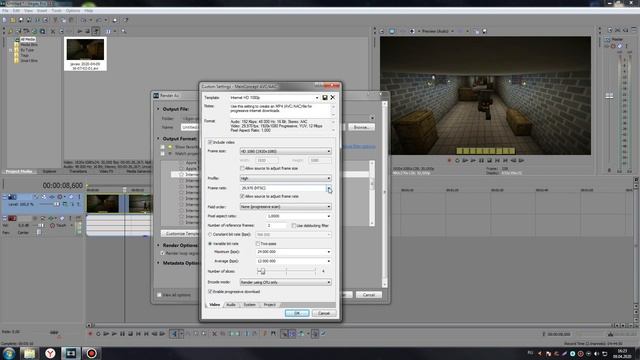The width and height of the screenshot is (640, 360).
Task: Open the Options menu
Action: [73, 11]
